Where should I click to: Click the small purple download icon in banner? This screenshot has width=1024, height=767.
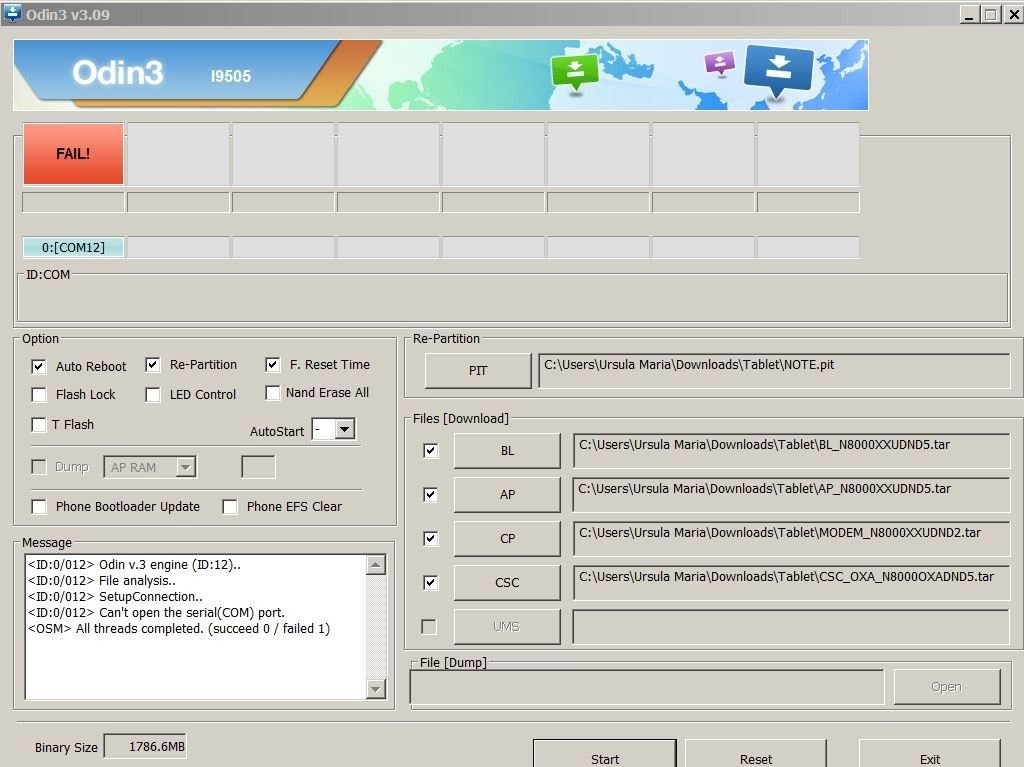pos(720,64)
